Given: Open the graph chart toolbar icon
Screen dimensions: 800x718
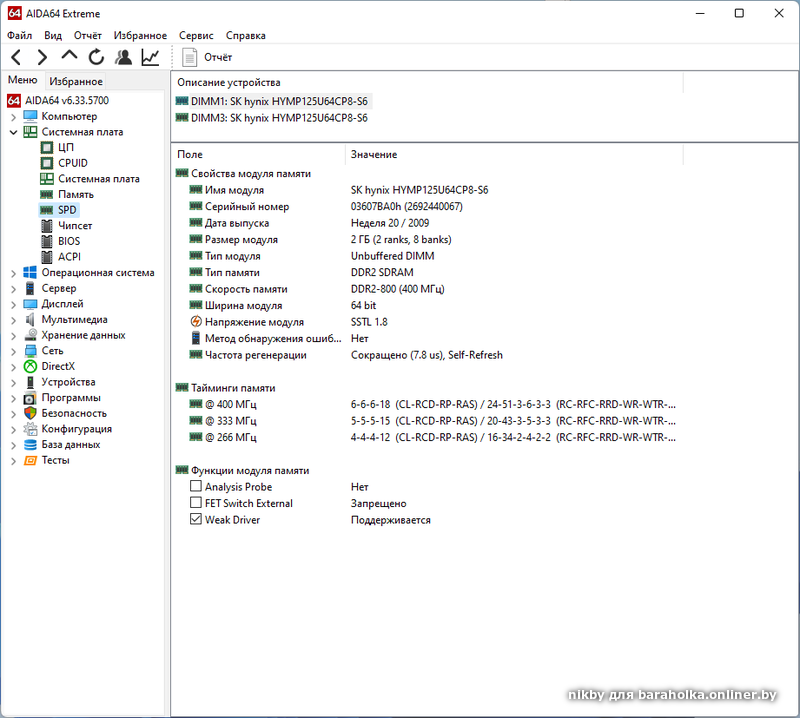Looking at the screenshot, I should (x=150, y=57).
